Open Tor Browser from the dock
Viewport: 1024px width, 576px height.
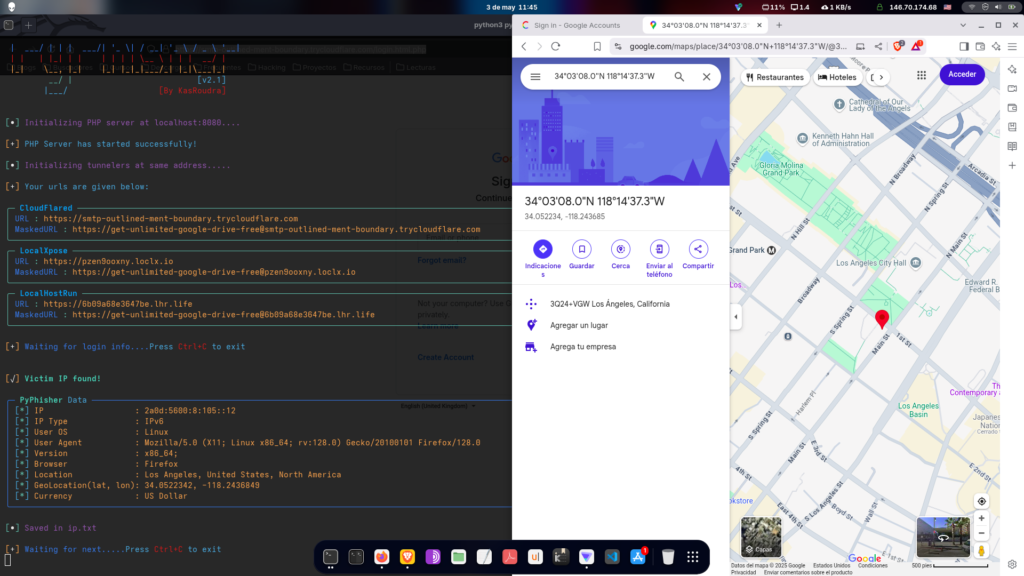coord(433,556)
